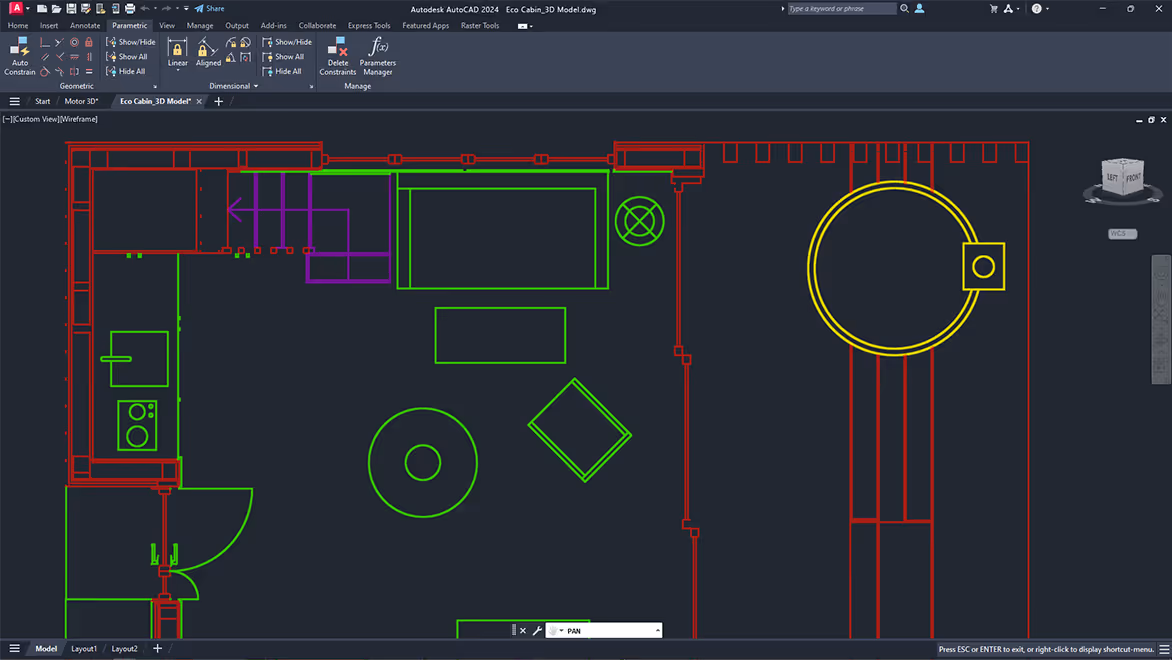Expand the Quick Access toolbar customize arrow
The width and height of the screenshot is (1172, 660).
click(186, 9)
